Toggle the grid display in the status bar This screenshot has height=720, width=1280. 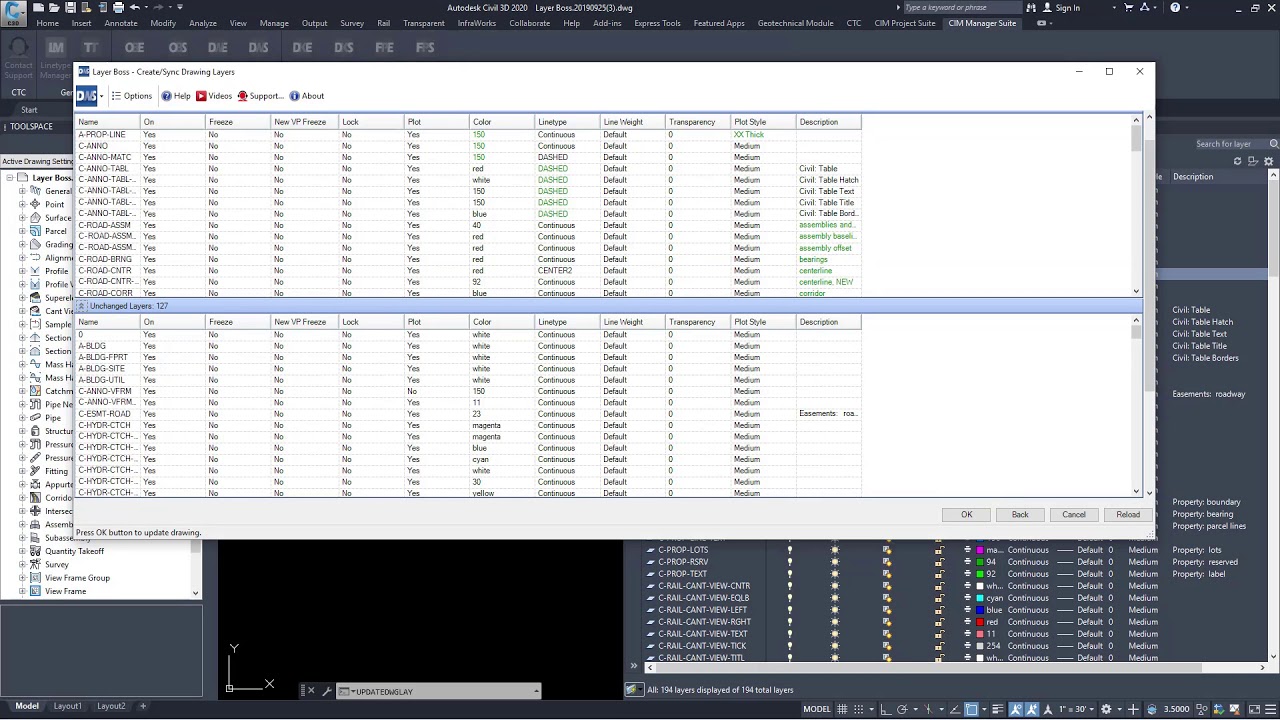(842, 709)
